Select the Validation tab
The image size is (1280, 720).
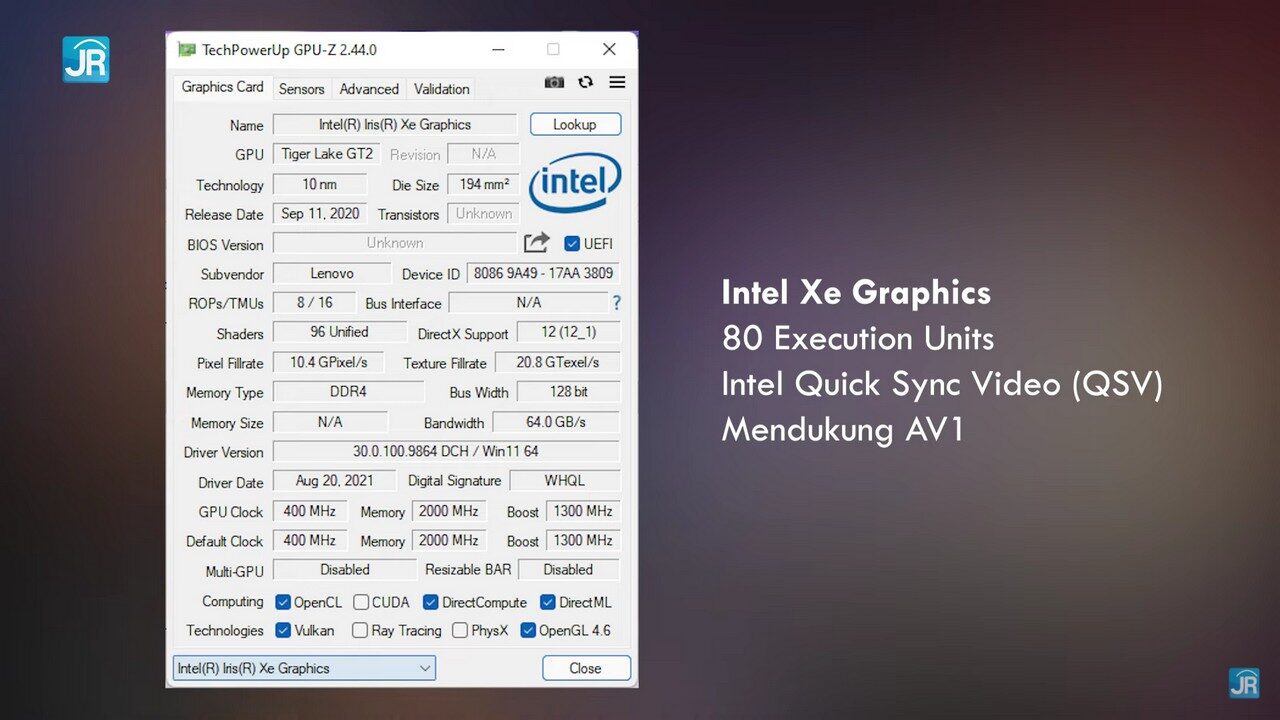tap(441, 89)
